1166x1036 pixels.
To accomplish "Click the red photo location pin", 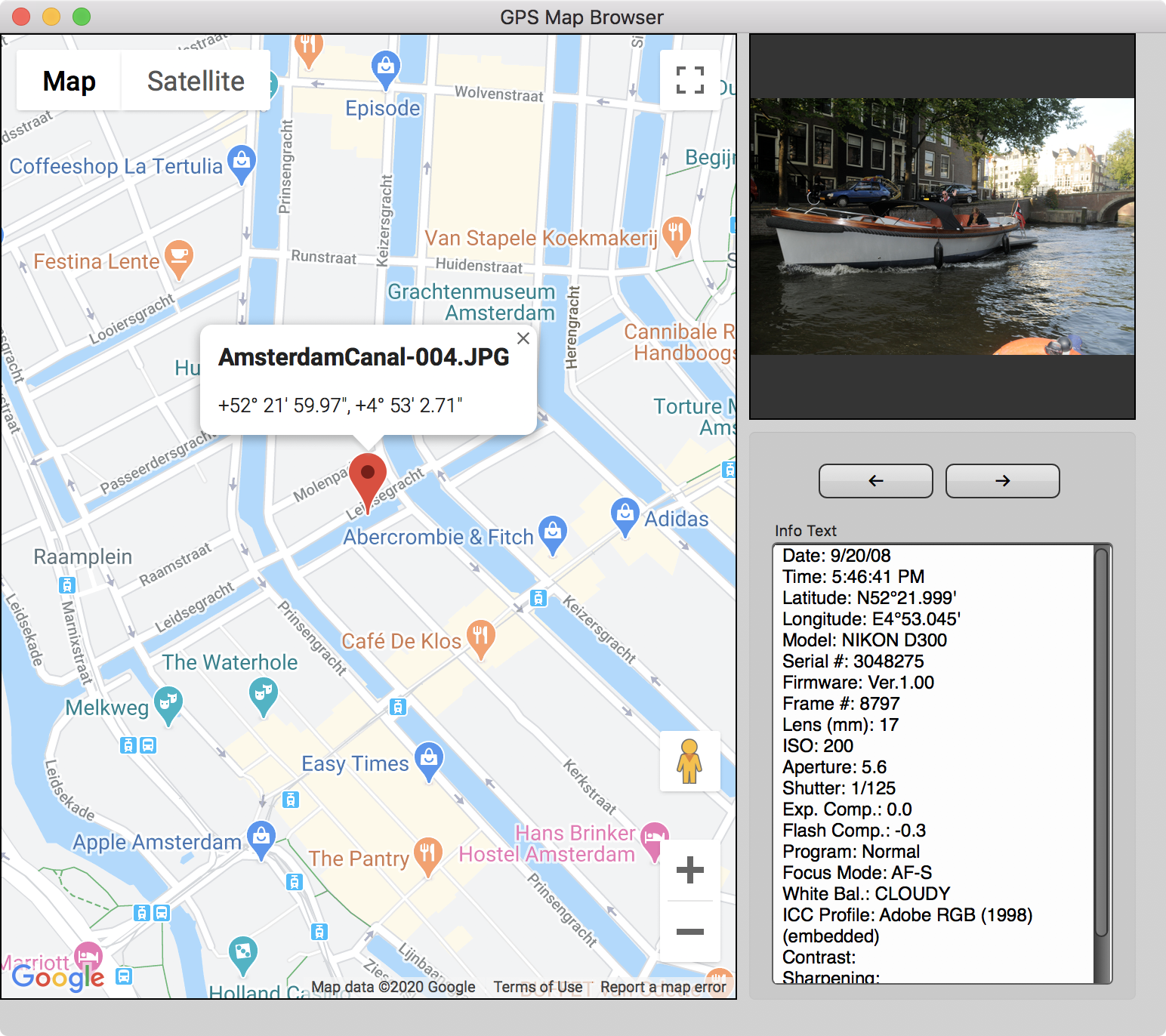I will tap(368, 482).
